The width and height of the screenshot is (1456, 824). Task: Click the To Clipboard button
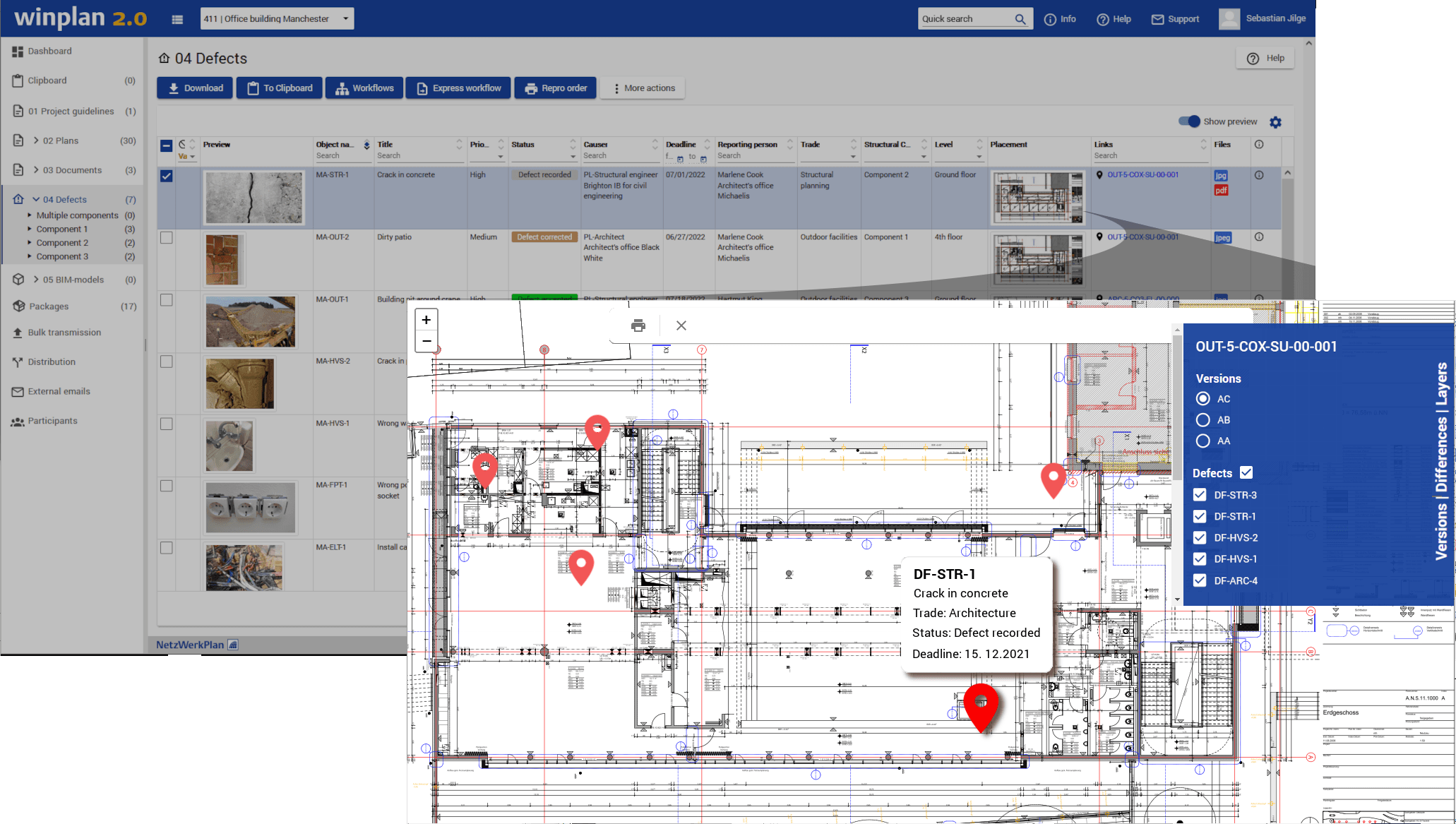280,88
